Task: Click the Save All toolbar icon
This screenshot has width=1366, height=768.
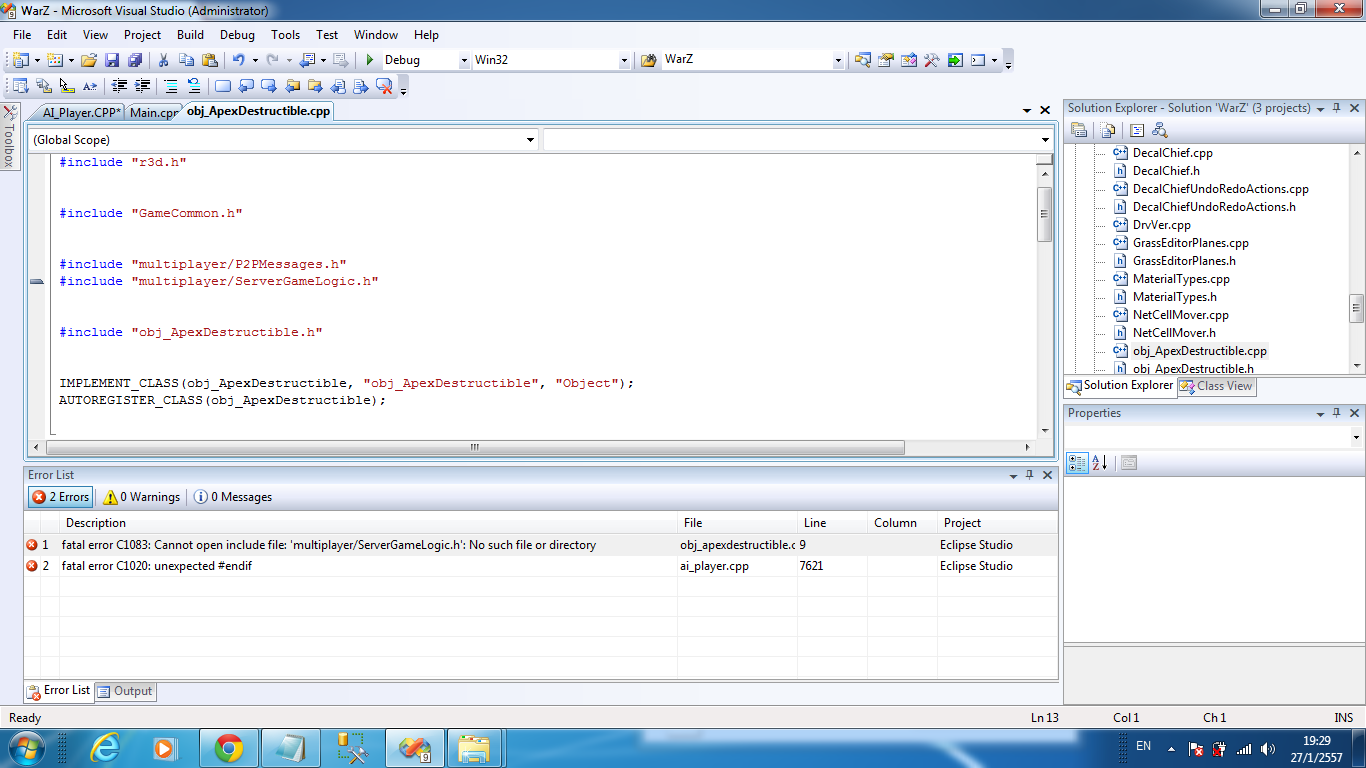Action: (134, 60)
